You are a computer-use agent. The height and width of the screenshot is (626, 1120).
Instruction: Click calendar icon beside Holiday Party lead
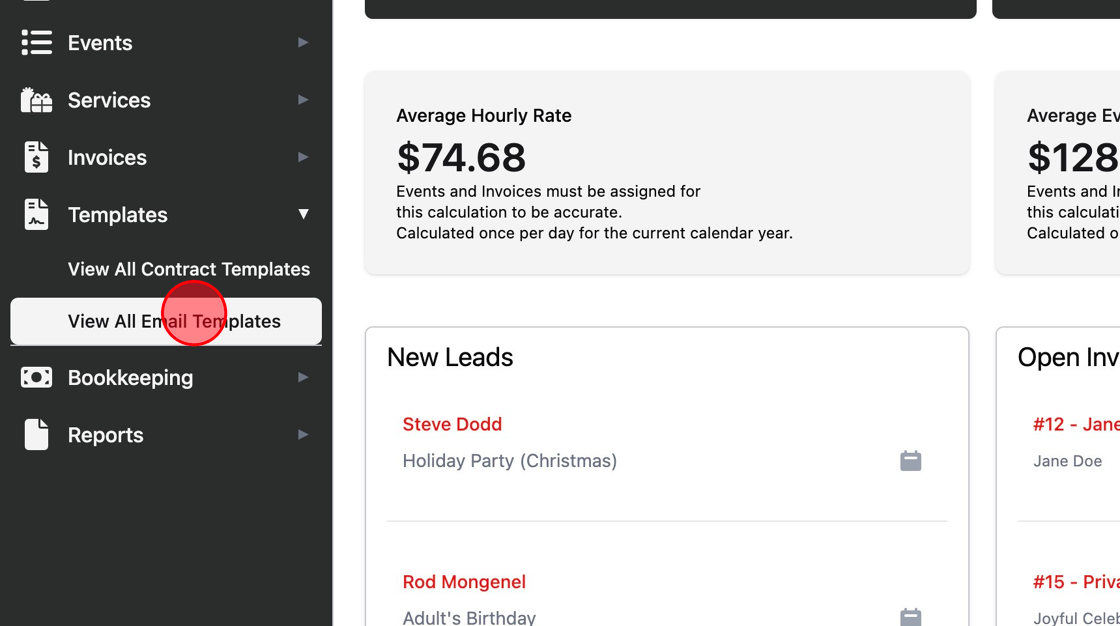(910, 461)
